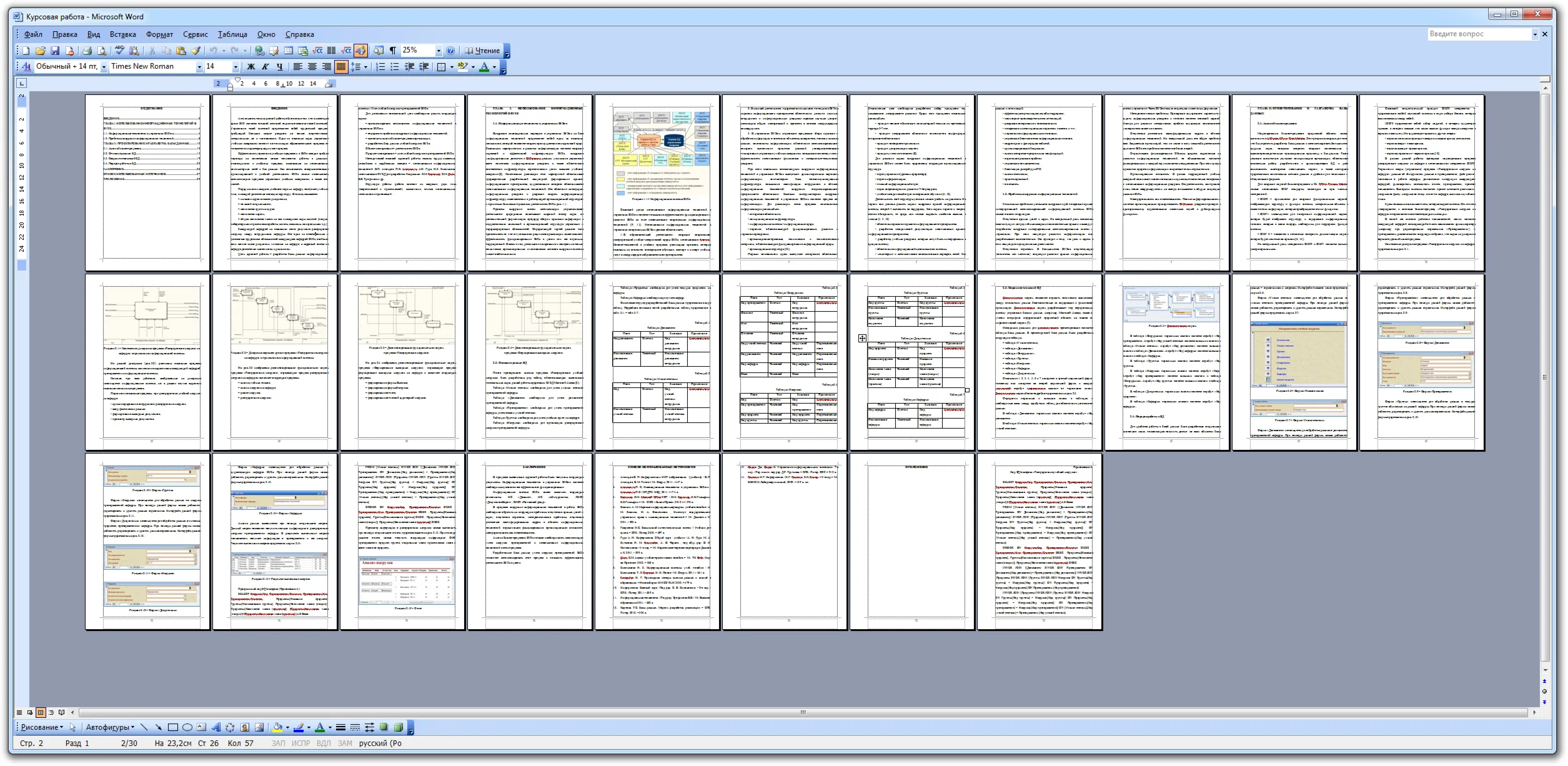1568x766 pixels.
Task: Open Print Preview from toolbar
Action: point(102,51)
